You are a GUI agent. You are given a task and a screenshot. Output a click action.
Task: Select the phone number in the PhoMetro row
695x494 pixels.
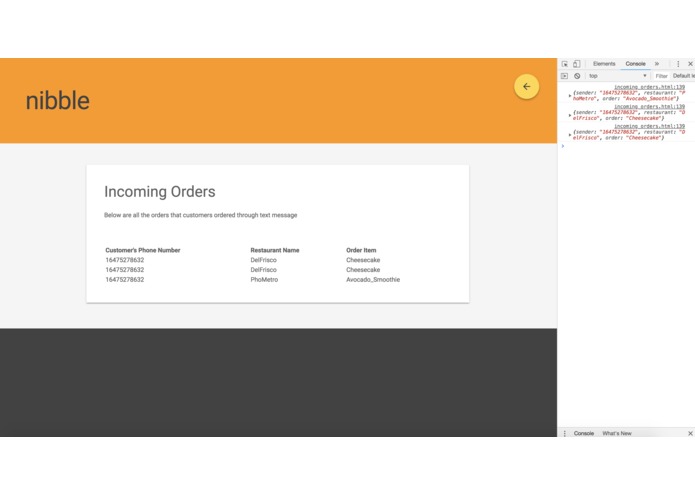point(125,280)
